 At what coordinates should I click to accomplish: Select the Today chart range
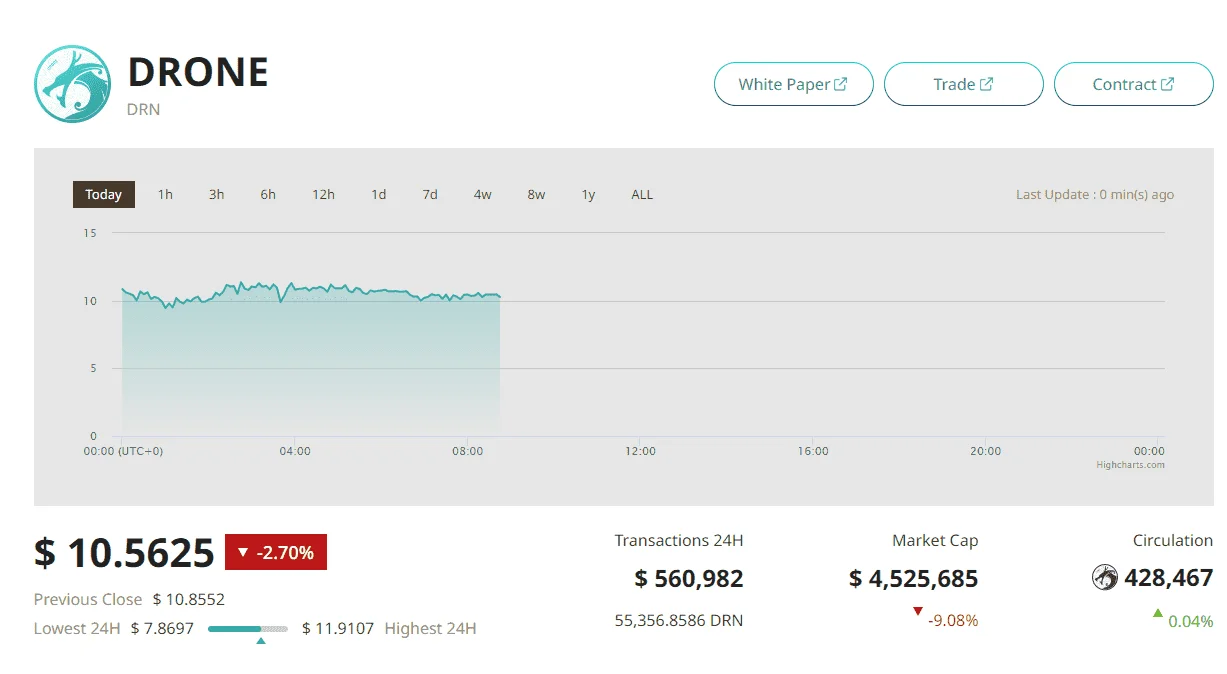(x=104, y=194)
